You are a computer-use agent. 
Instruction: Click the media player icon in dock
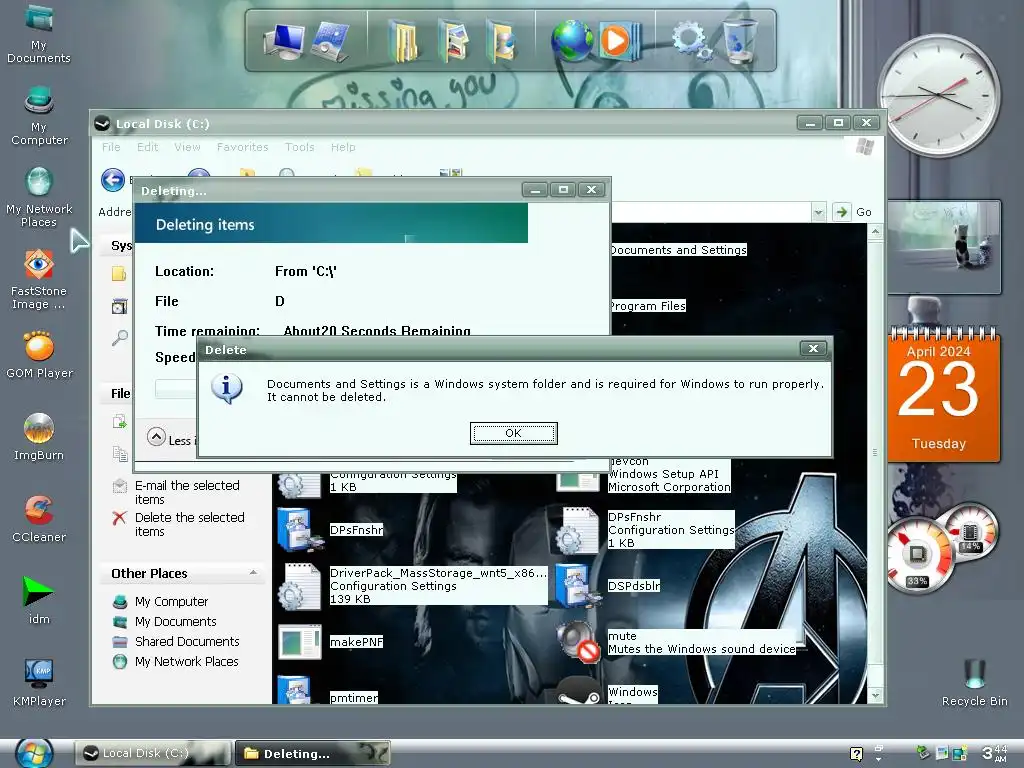618,41
